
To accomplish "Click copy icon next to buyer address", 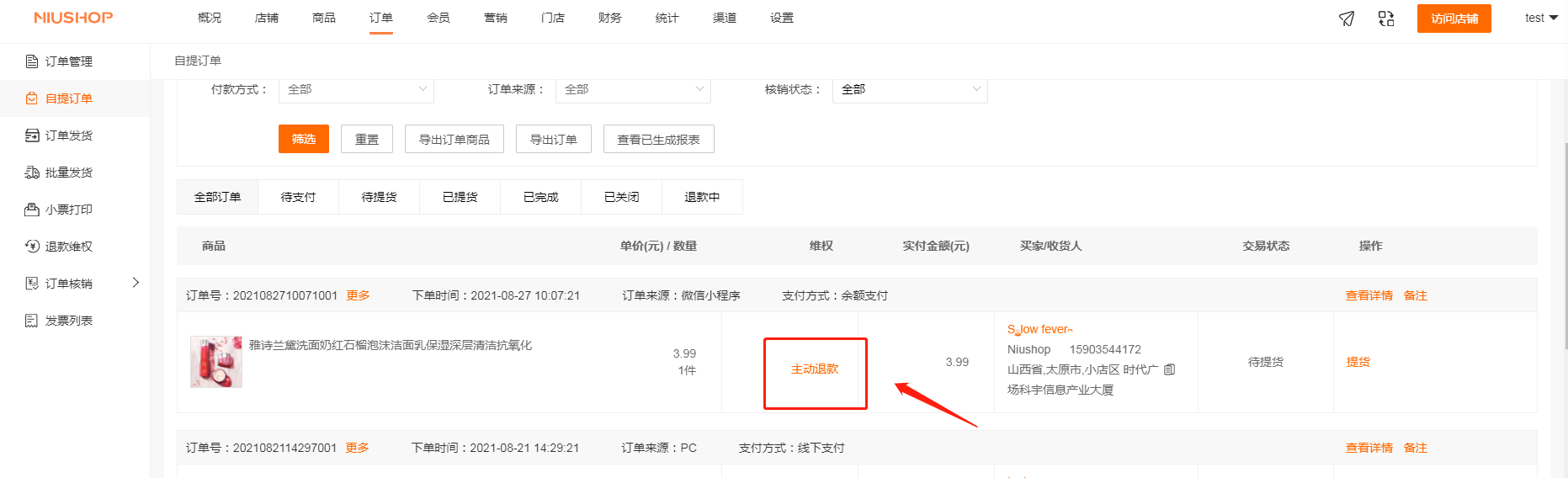I will point(1169,369).
